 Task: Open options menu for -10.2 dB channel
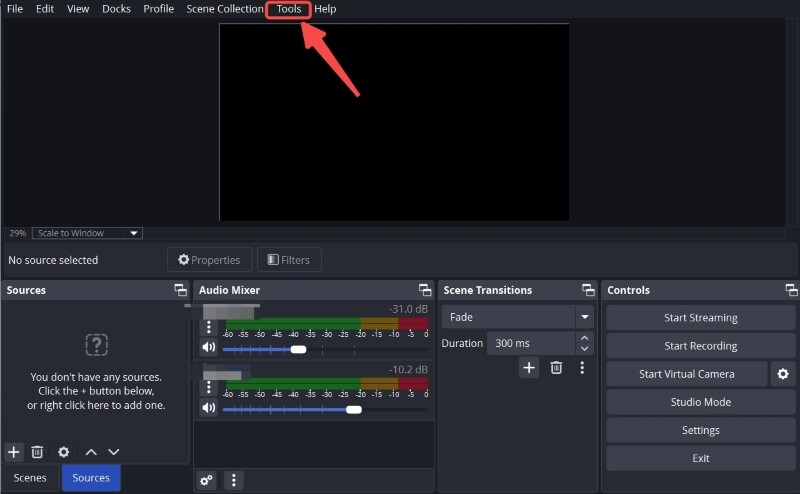coord(209,387)
